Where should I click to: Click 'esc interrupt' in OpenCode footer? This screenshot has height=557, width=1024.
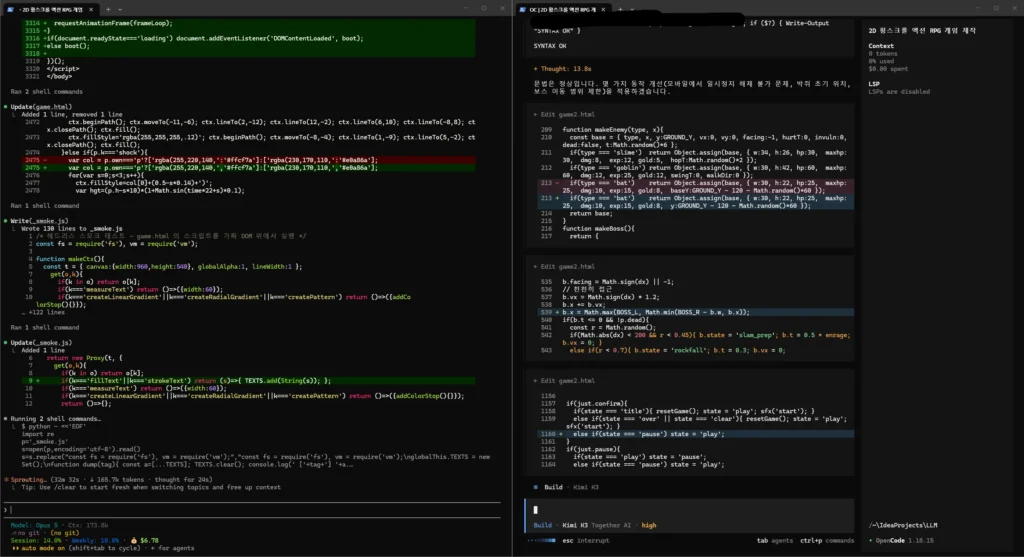click(x=586, y=541)
